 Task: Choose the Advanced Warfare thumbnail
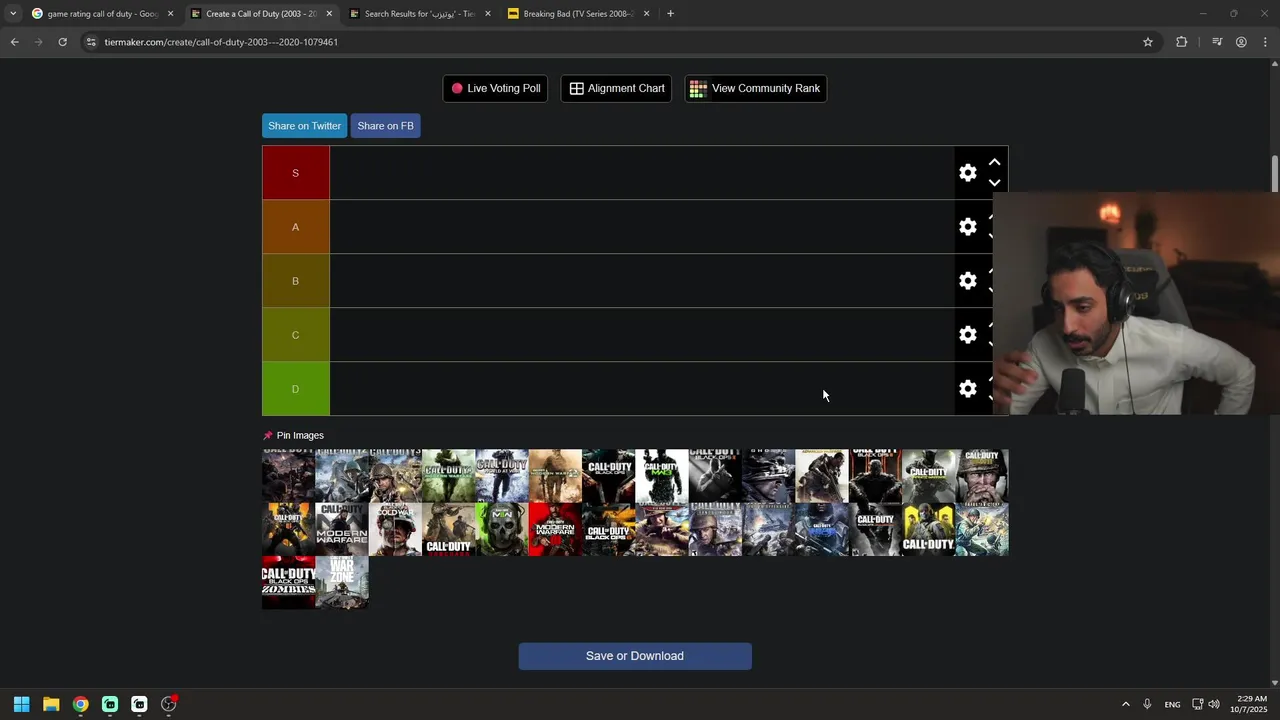tap(822, 476)
